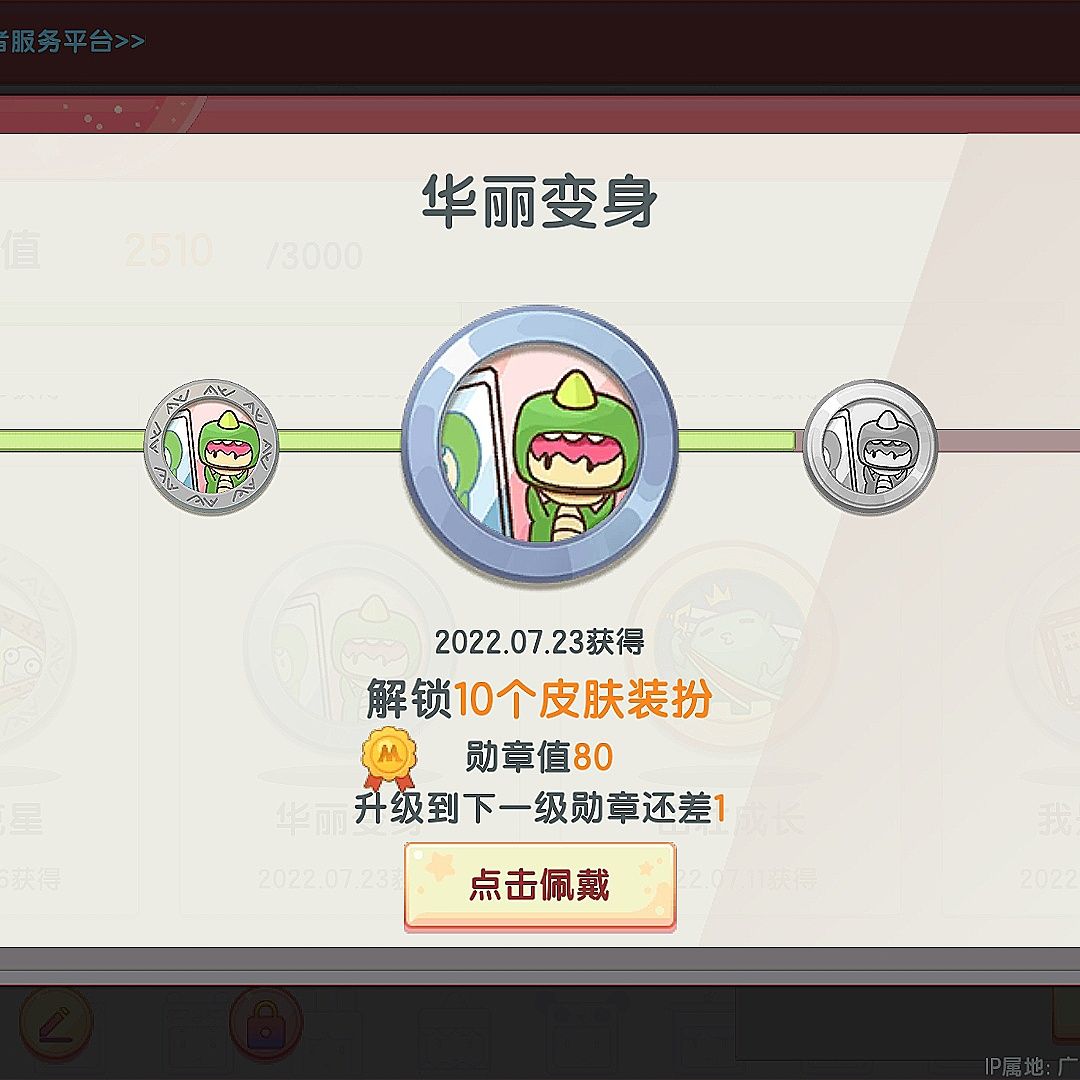Click the faded crown chick medal thumbnail
The height and width of the screenshot is (1080, 1080).
(x=734, y=647)
